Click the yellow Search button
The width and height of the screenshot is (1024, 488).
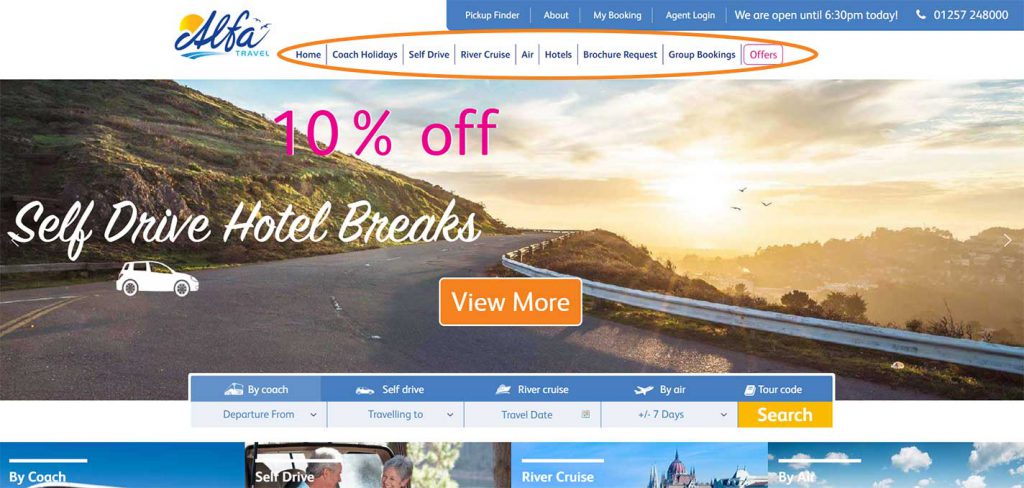(785, 415)
